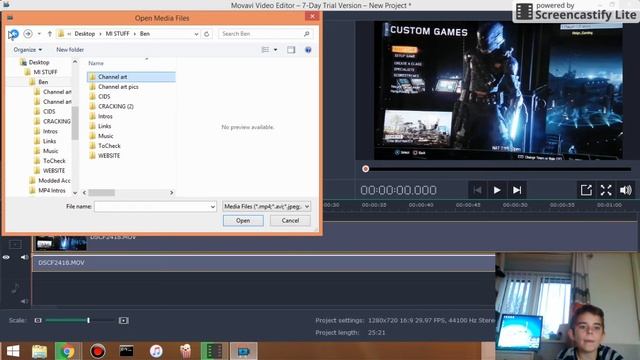Screen dimensions: 640x360
Task: Click the timeline Scale slider handle
Action: (x=88, y=321)
